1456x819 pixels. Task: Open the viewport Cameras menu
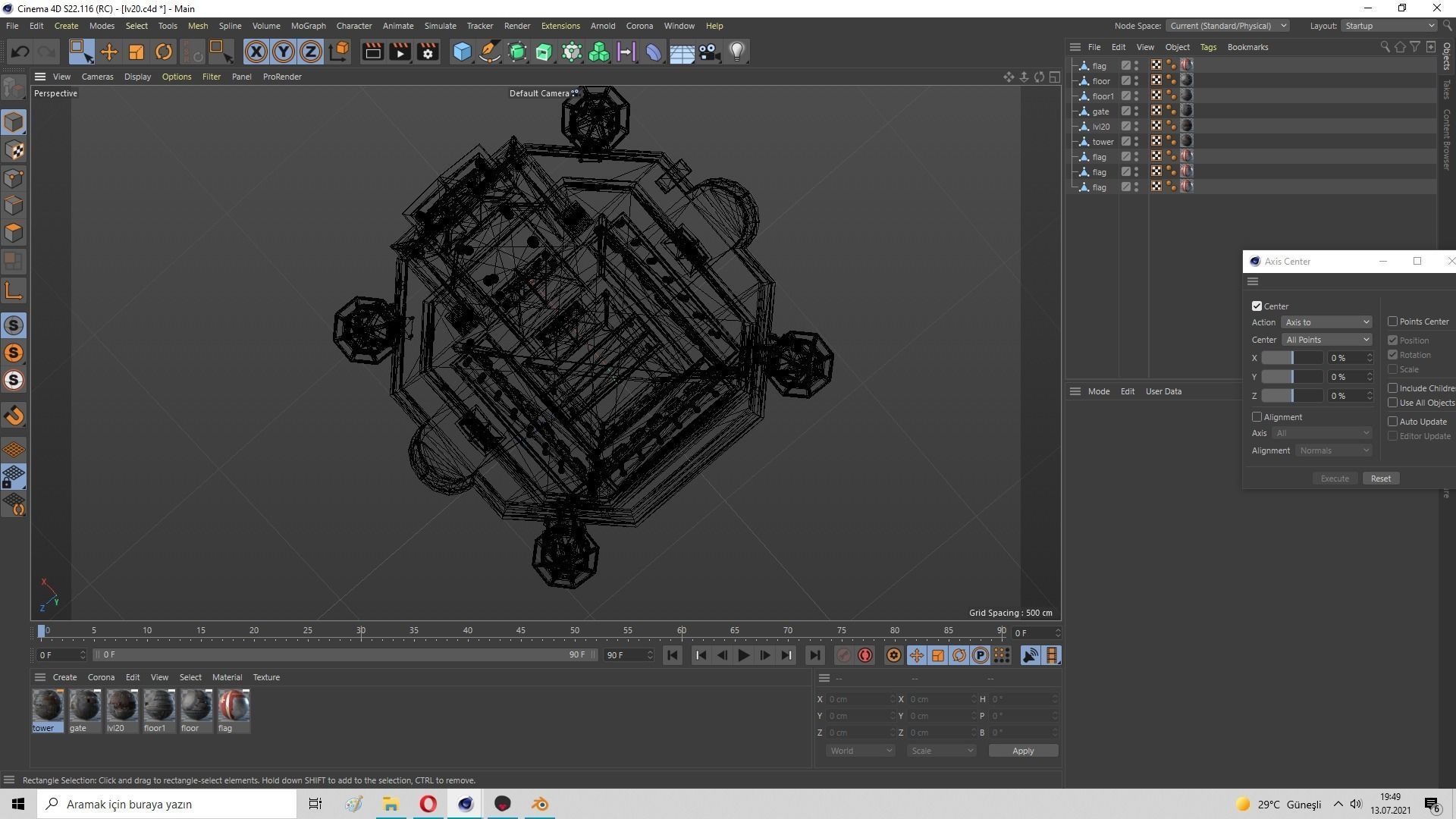pos(97,77)
